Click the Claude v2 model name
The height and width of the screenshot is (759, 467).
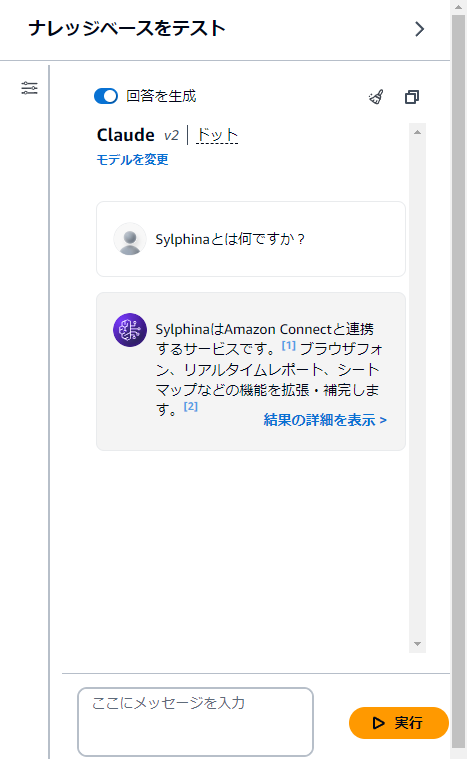(138, 135)
